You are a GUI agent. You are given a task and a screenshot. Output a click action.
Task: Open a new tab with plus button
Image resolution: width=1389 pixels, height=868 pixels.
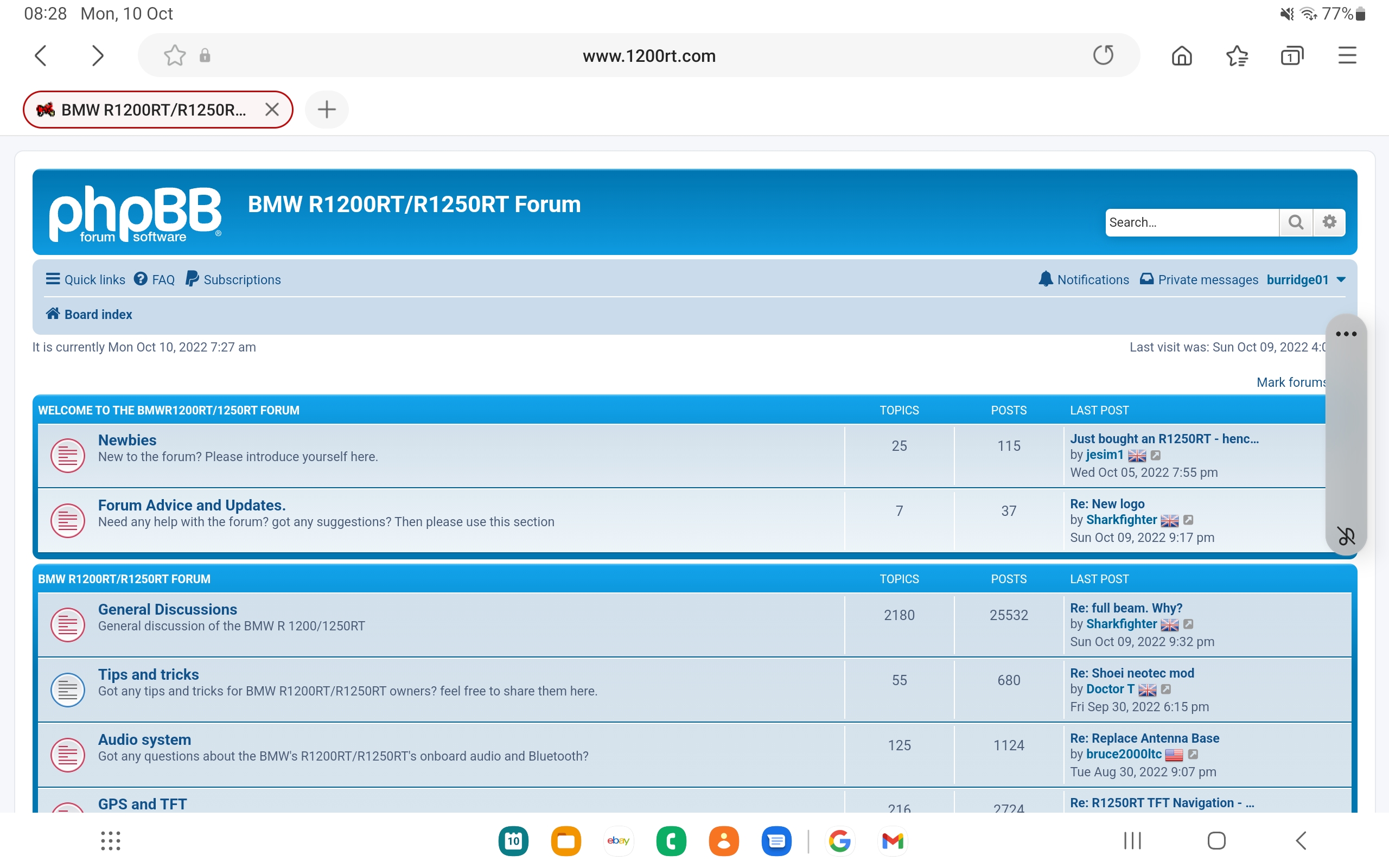(x=327, y=109)
